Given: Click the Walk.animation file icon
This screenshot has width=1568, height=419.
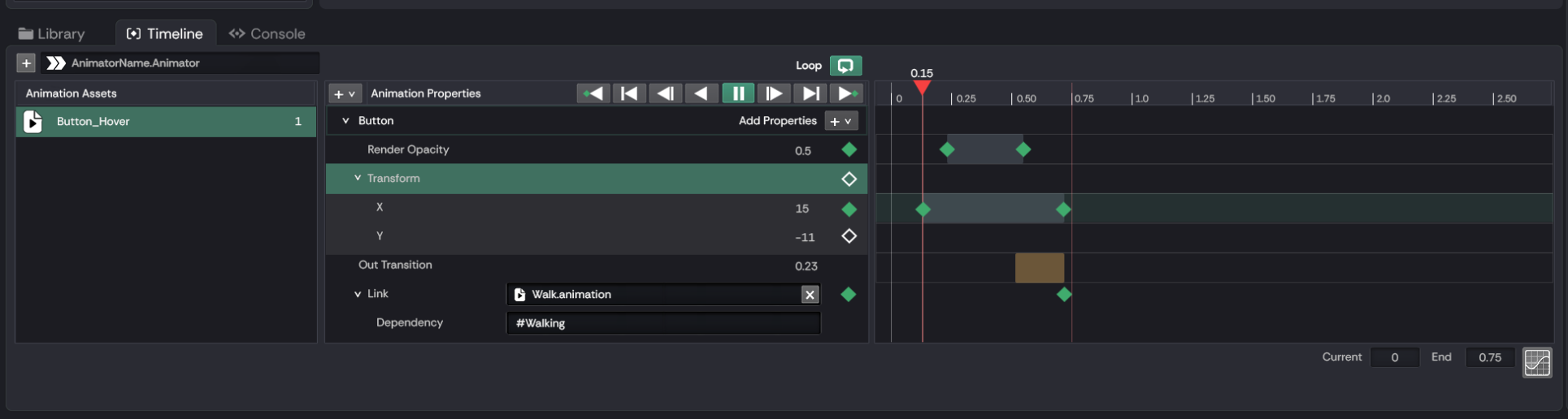Looking at the screenshot, I should pos(519,295).
